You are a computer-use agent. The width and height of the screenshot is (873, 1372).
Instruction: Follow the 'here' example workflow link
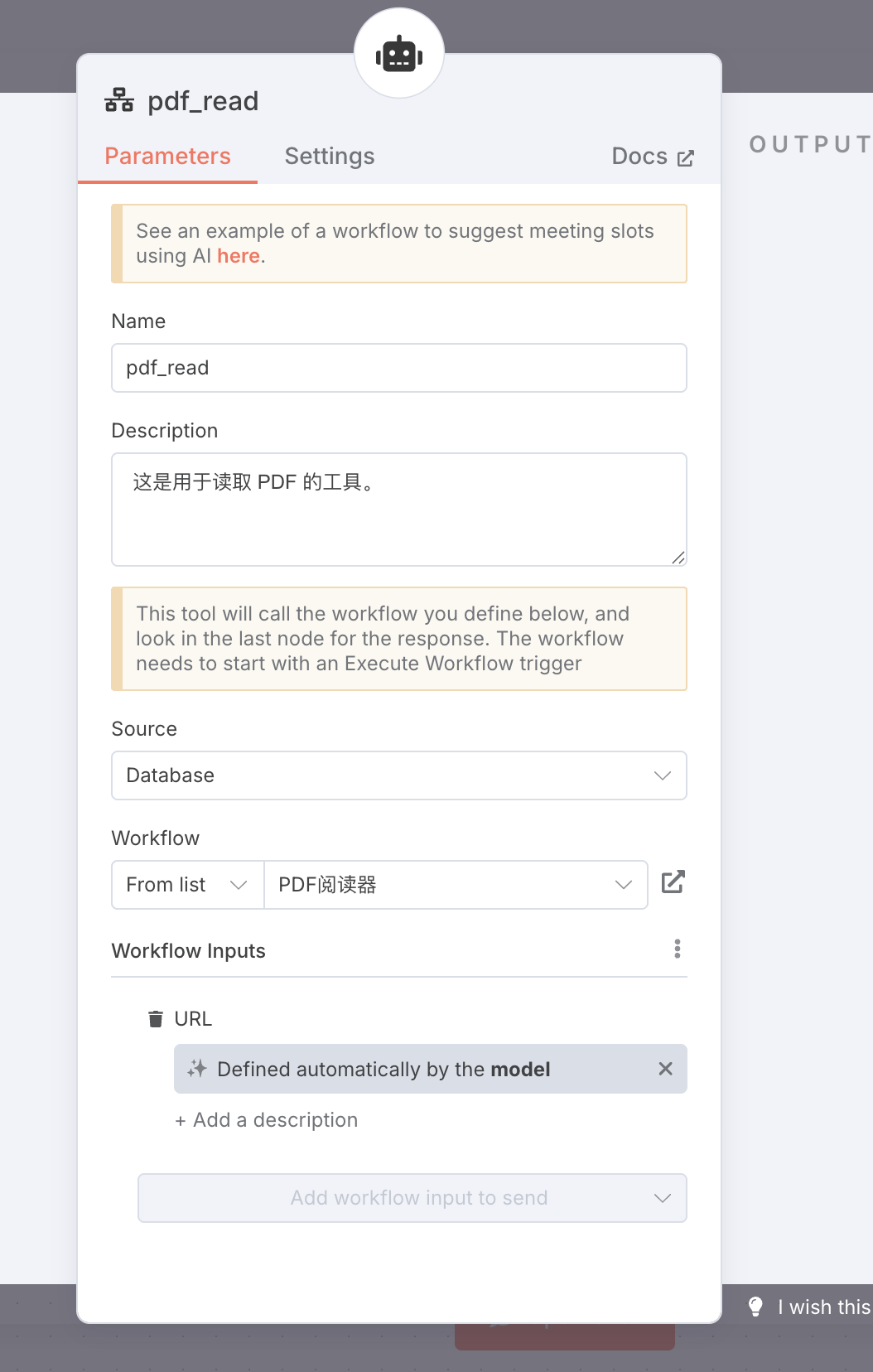tap(239, 256)
